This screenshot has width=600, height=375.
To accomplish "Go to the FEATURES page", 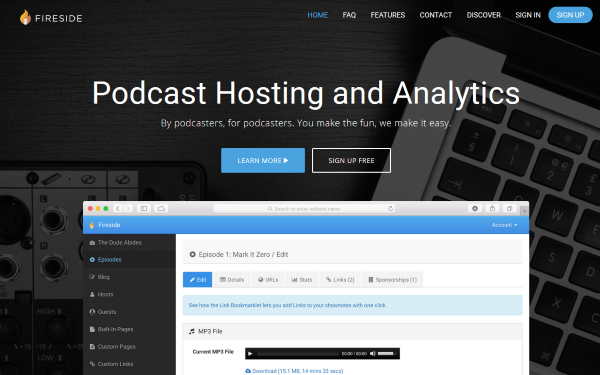I will [x=388, y=15].
